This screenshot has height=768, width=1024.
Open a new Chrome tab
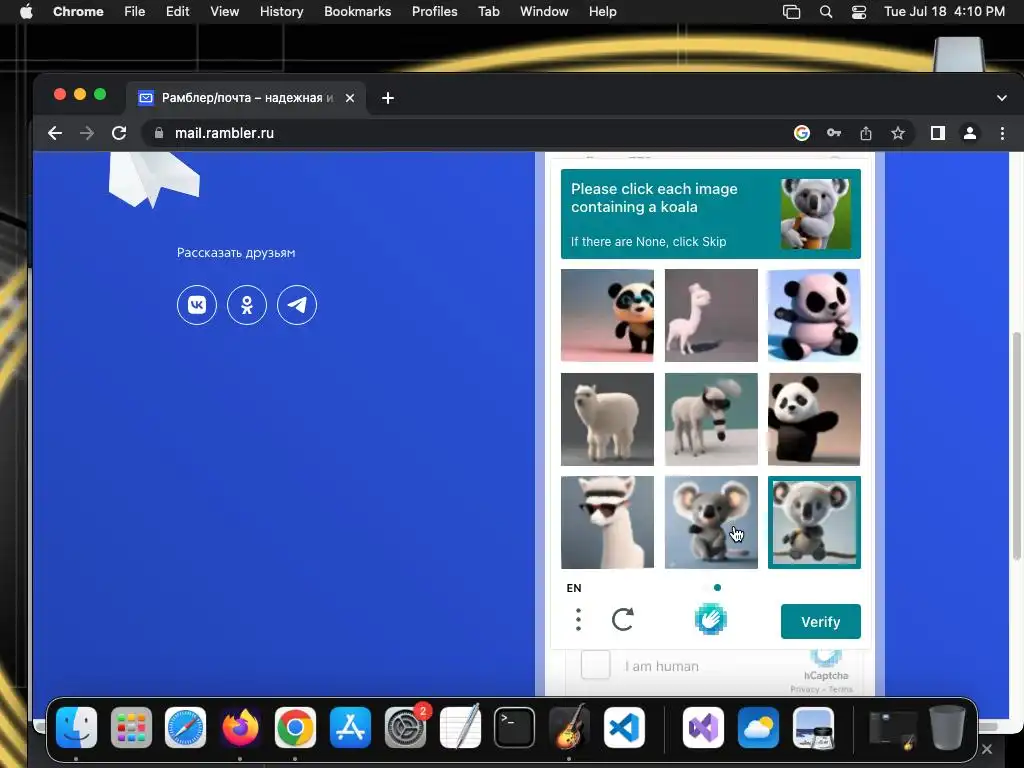tap(388, 98)
